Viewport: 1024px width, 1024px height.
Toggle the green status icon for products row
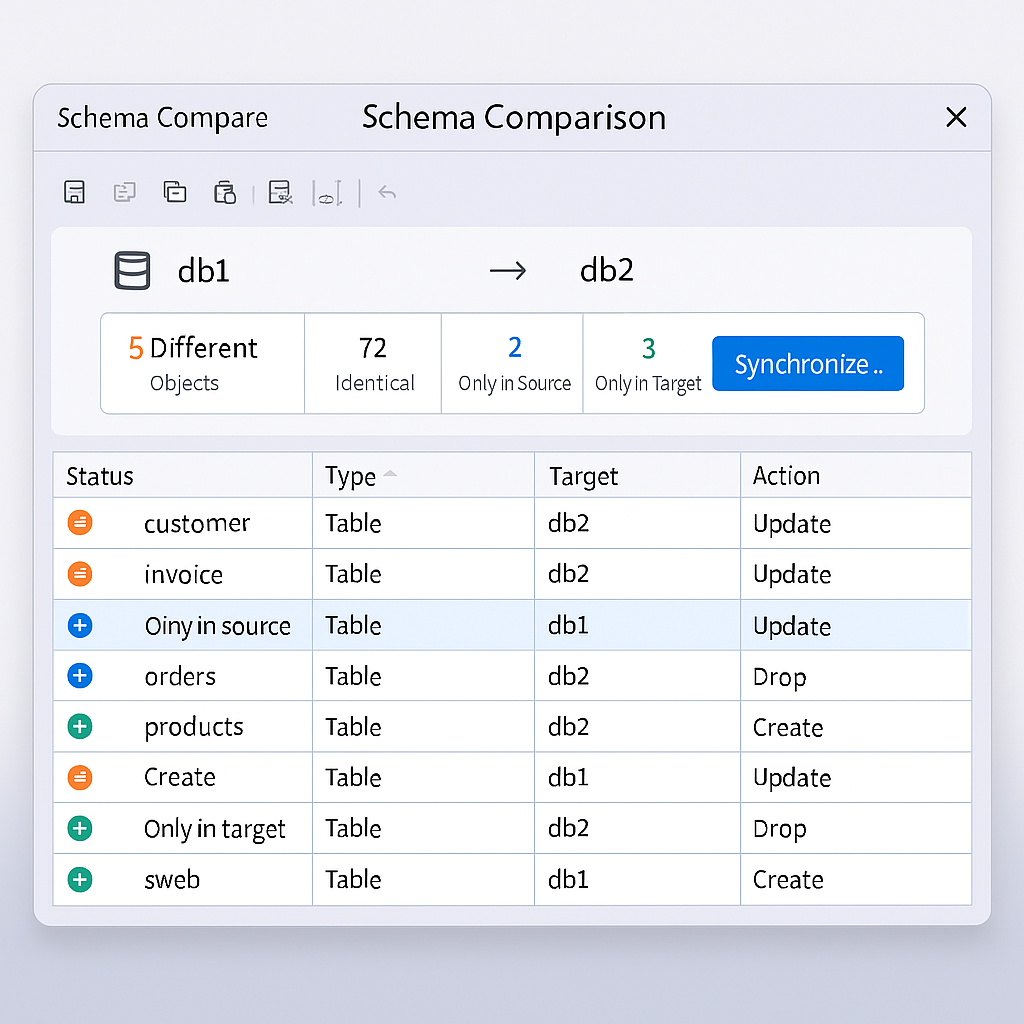[x=79, y=726]
